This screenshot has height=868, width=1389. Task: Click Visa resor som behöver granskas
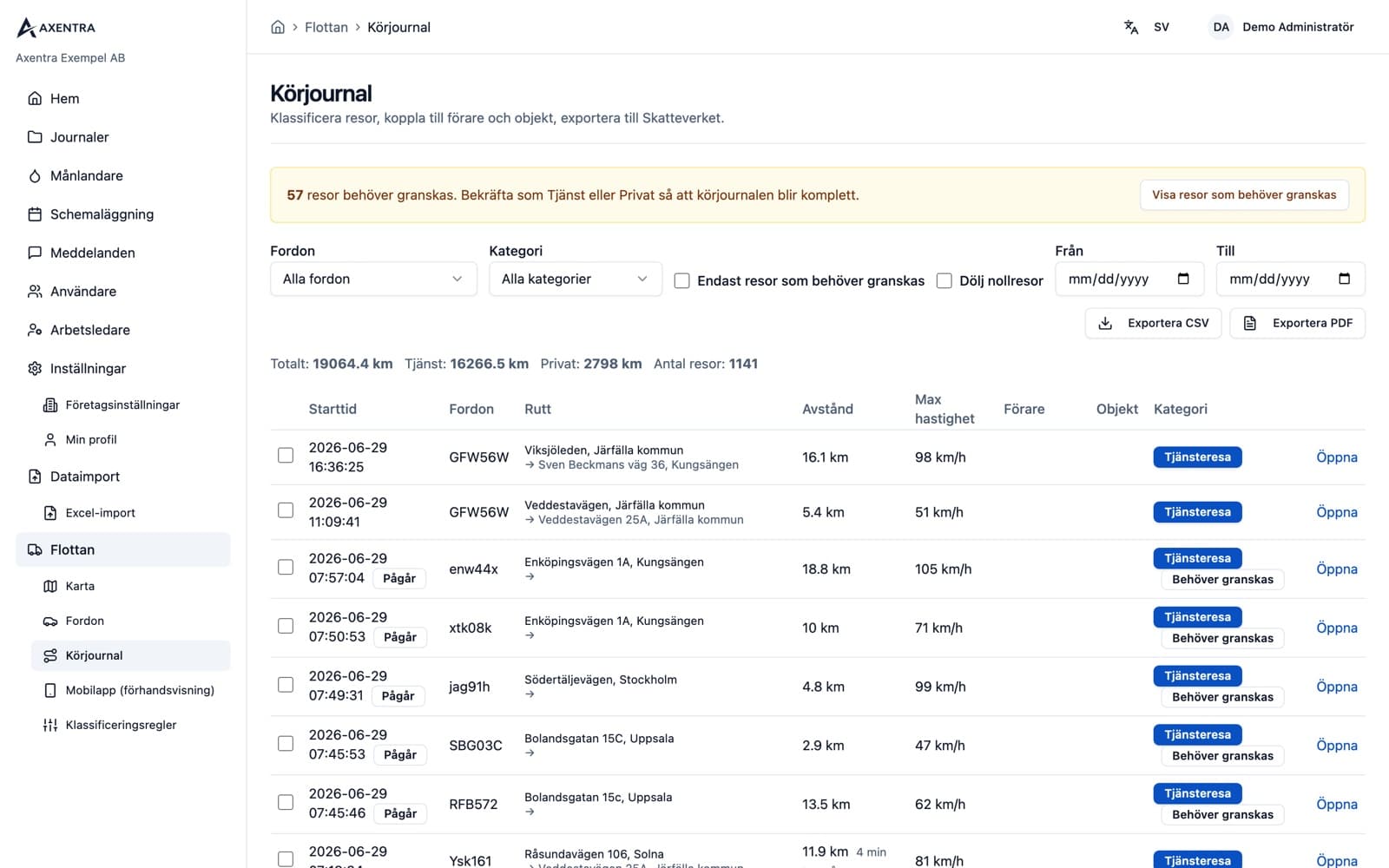[x=1244, y=194]
